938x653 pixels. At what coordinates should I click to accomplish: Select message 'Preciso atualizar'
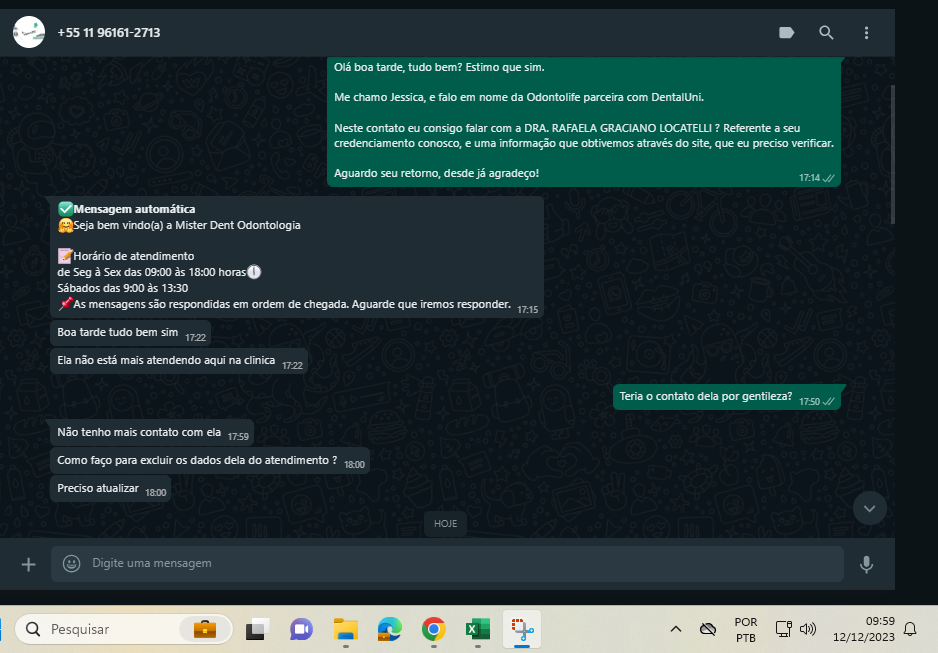pyautogui.click(x=111, y=489)
